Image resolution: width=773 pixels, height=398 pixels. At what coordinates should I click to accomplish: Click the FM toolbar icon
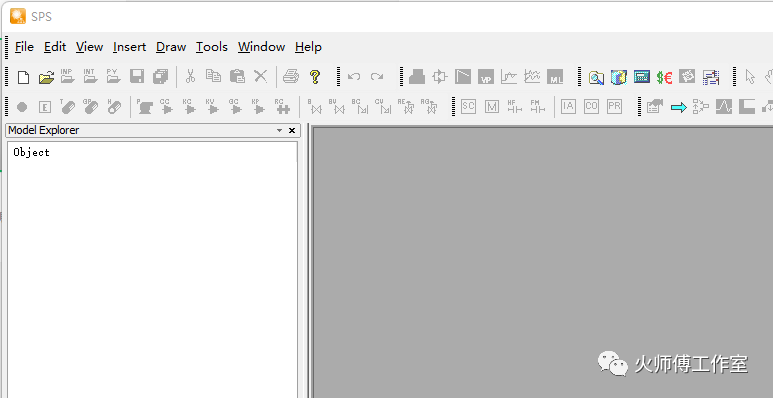pos(538,106)
